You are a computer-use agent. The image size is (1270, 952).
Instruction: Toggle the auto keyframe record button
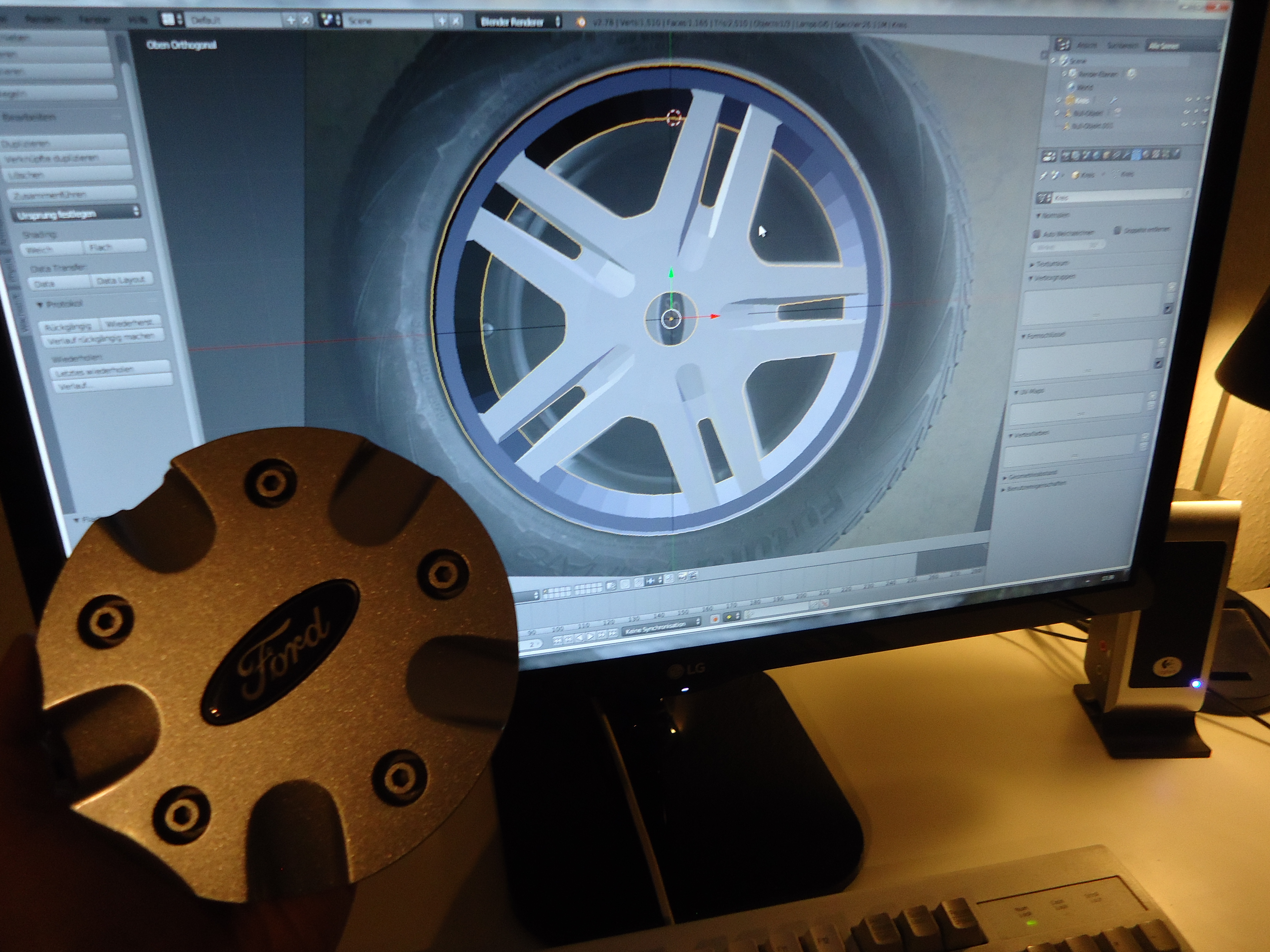[x=715, y=619]
